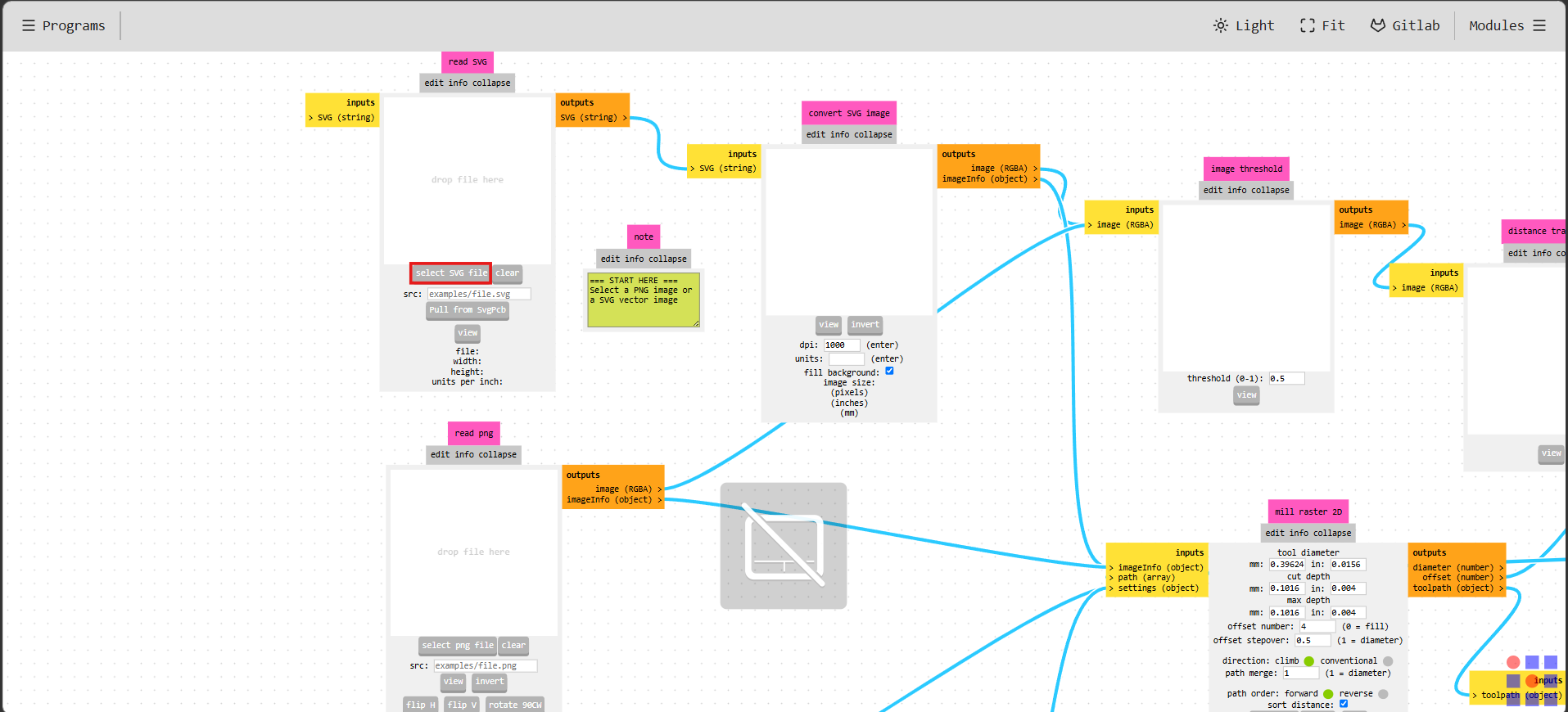Click the tool diameter mm field
The height and width of the screenshot is (712, 1568).
pyautogui.click(x=1286, y=565)
